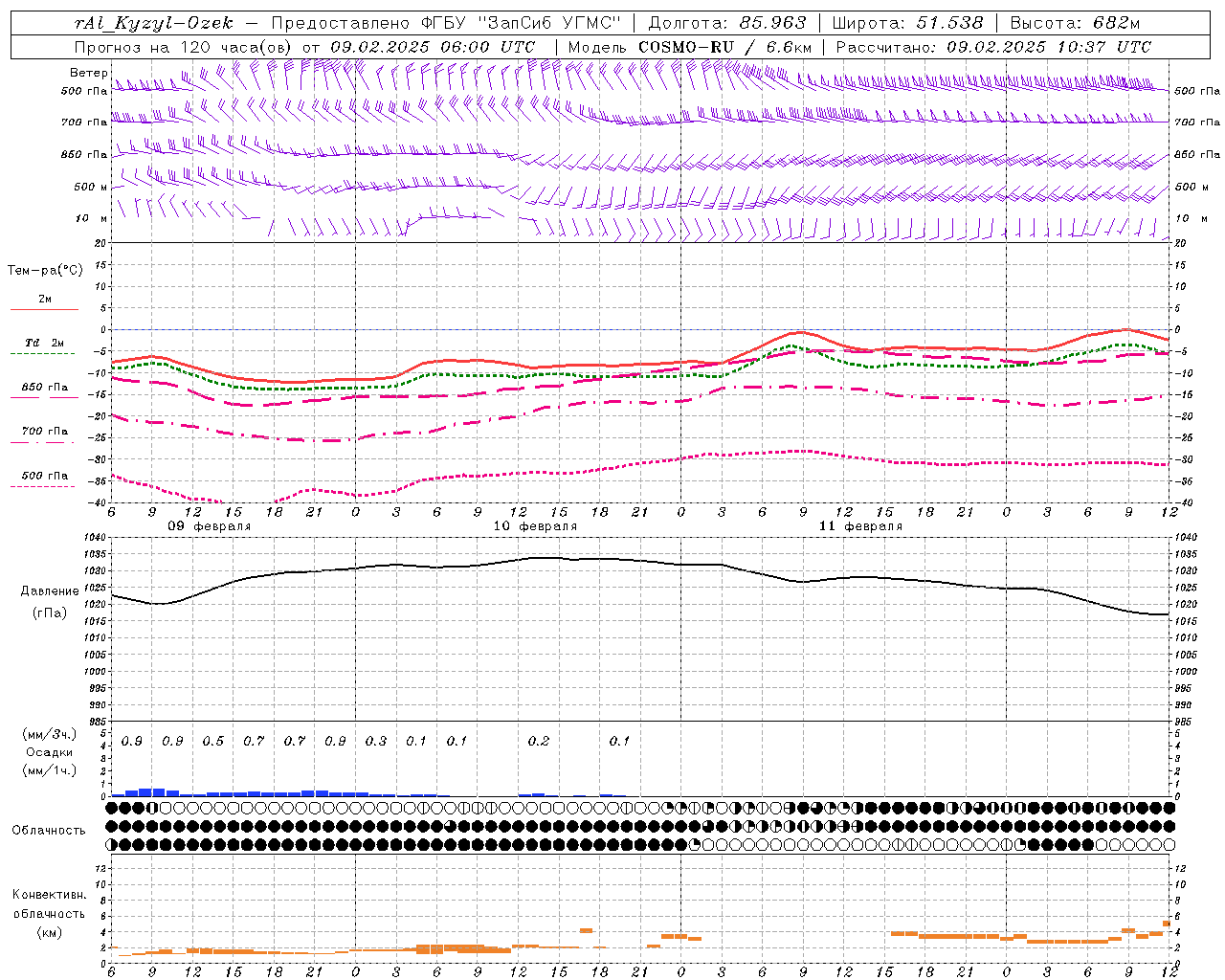Click 'Прогноз на 120 часа(ов)' forecast text
This screenshot has width=1225, height=980.
tap(185, 47)
